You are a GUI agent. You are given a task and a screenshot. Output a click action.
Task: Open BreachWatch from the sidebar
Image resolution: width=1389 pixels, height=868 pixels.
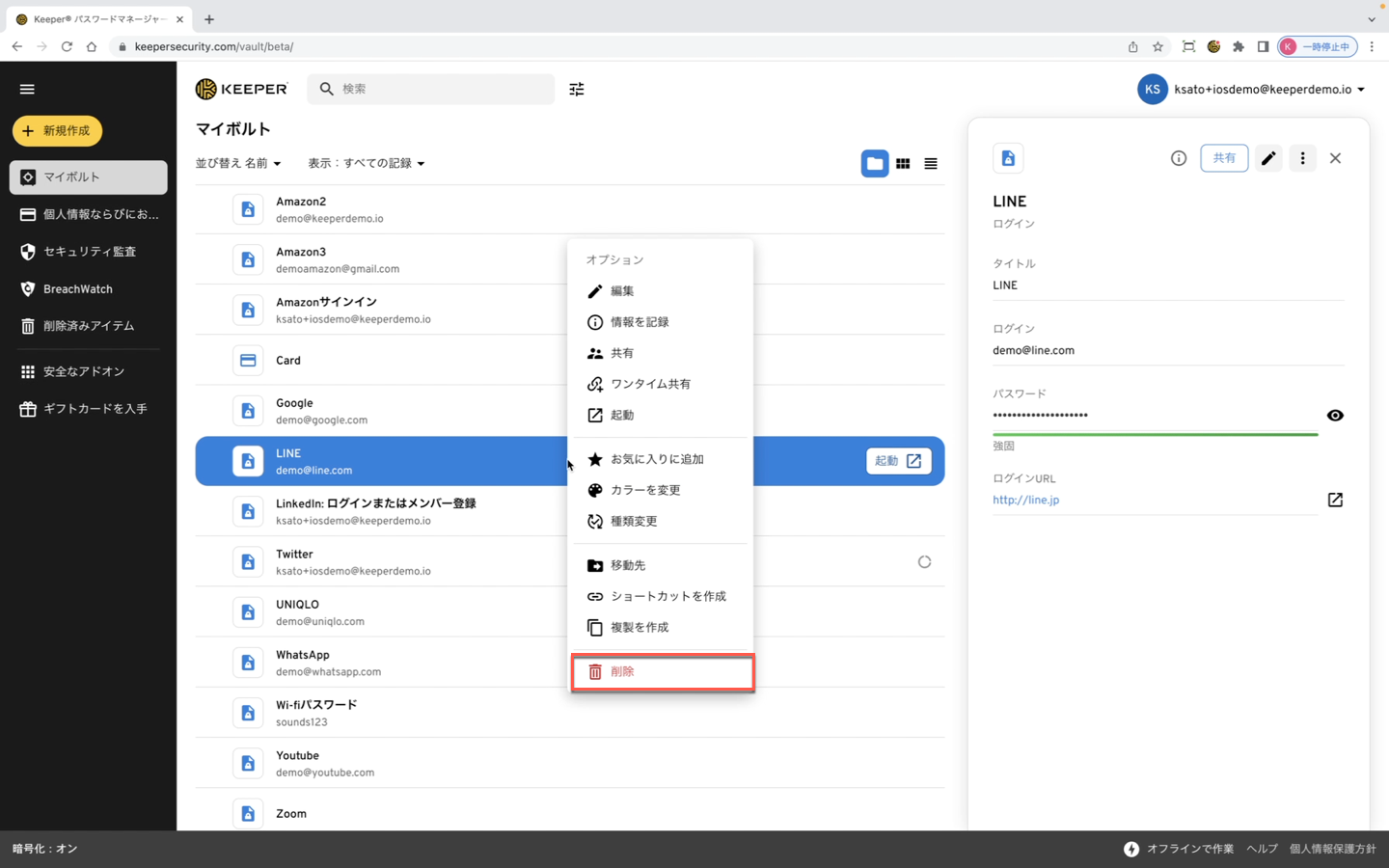point(77,289)
